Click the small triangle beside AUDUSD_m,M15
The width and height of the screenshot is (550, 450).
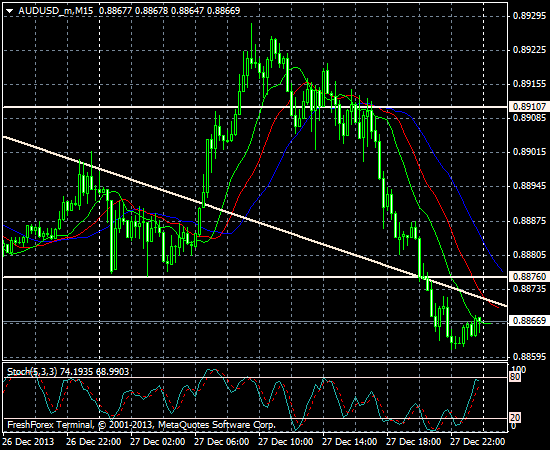pyautogui.click(x=10, y=11)
